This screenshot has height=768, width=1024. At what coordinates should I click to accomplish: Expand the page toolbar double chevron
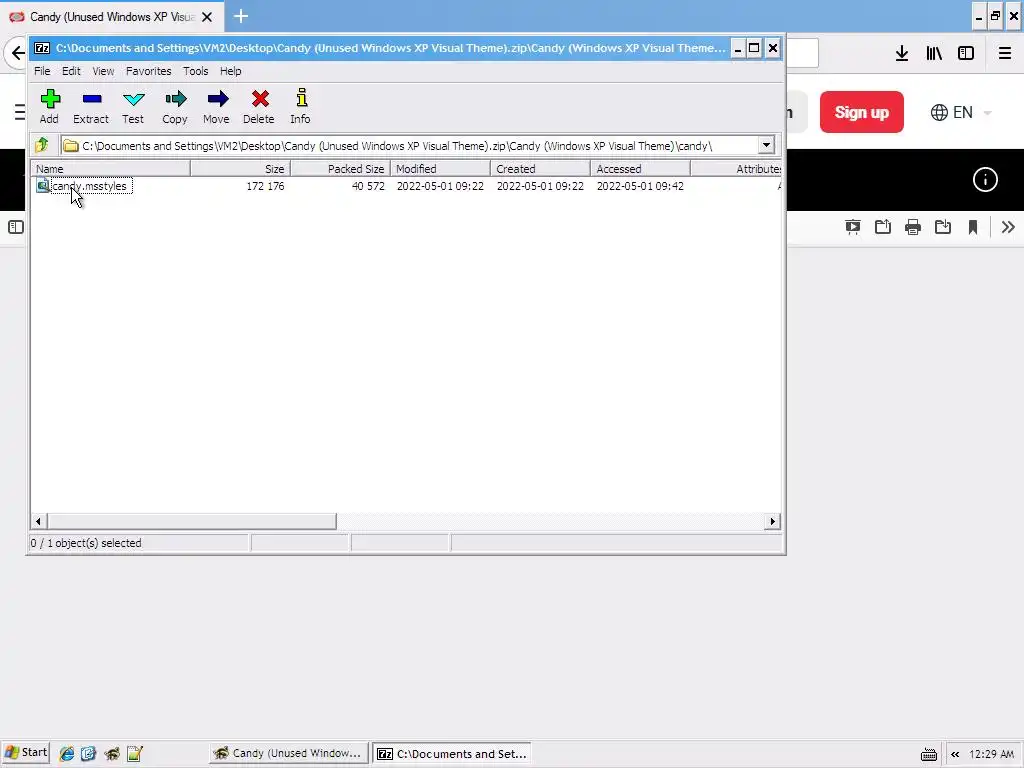(1008, 227)
